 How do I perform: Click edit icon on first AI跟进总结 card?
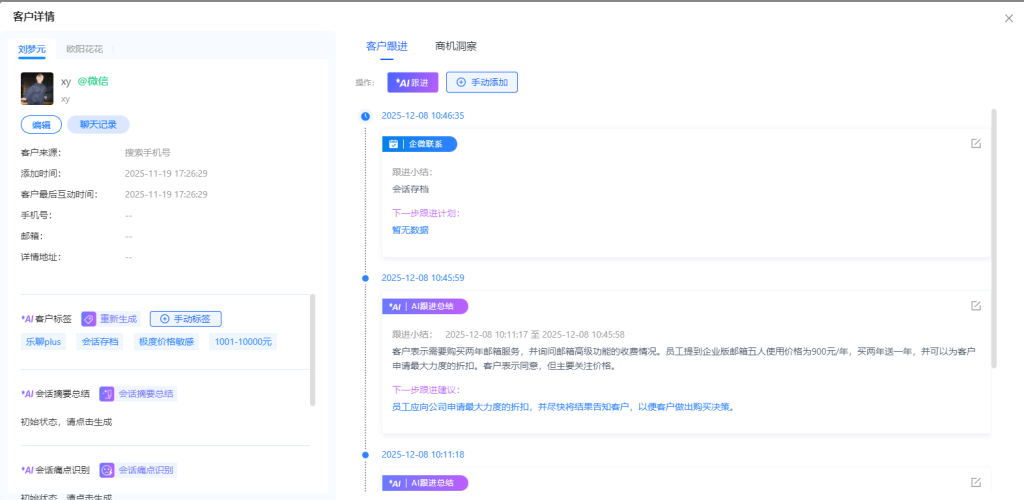click(975, 306)
